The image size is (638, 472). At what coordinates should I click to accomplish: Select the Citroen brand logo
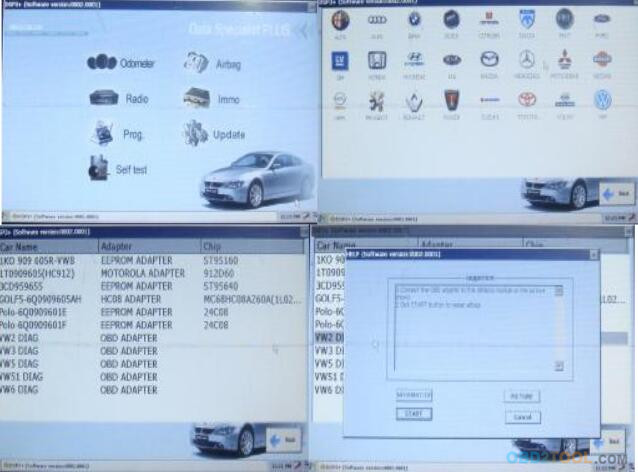click(489, 20)
